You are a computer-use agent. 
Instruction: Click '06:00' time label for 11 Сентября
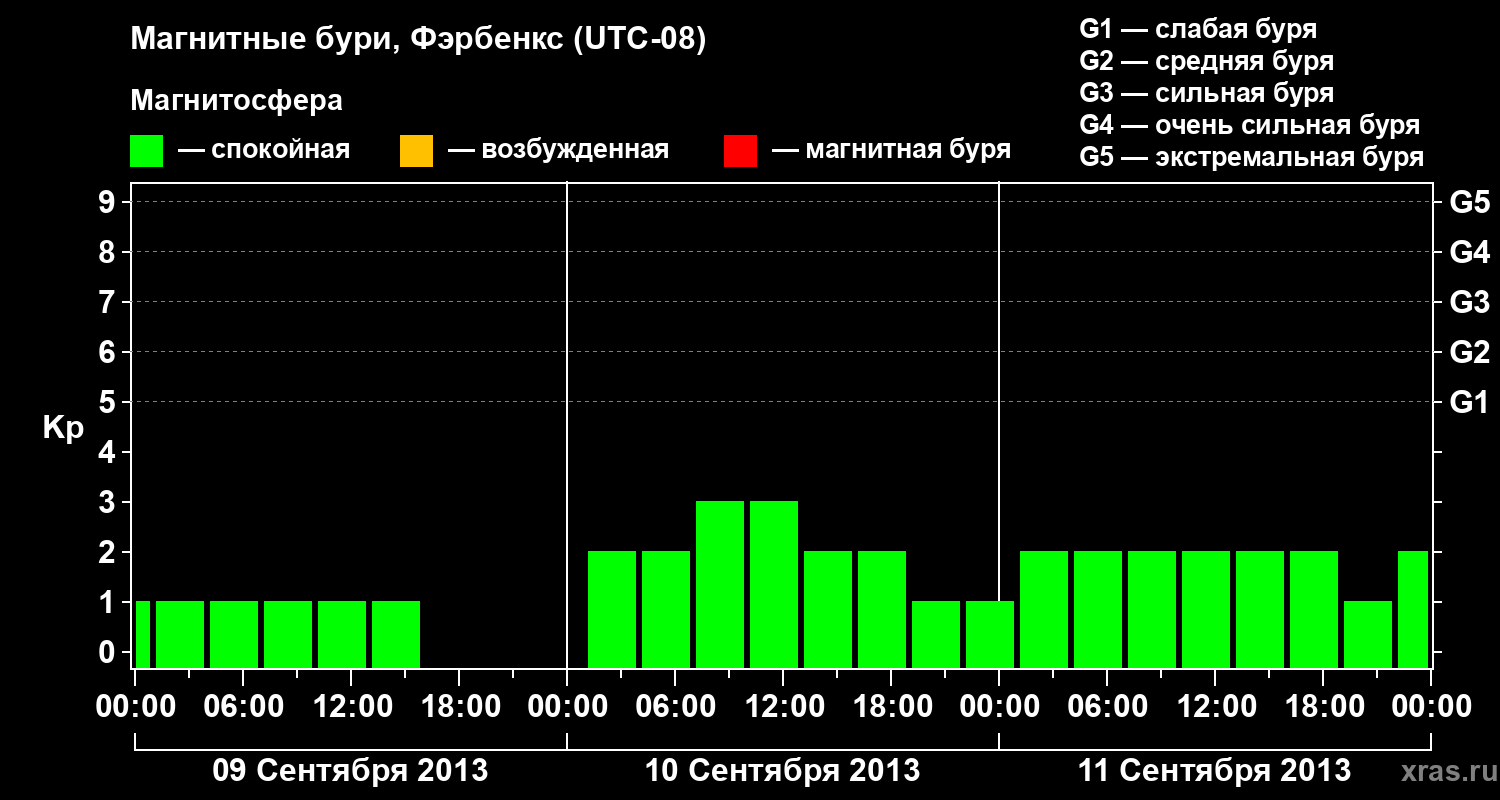[x=1106, y=706]
